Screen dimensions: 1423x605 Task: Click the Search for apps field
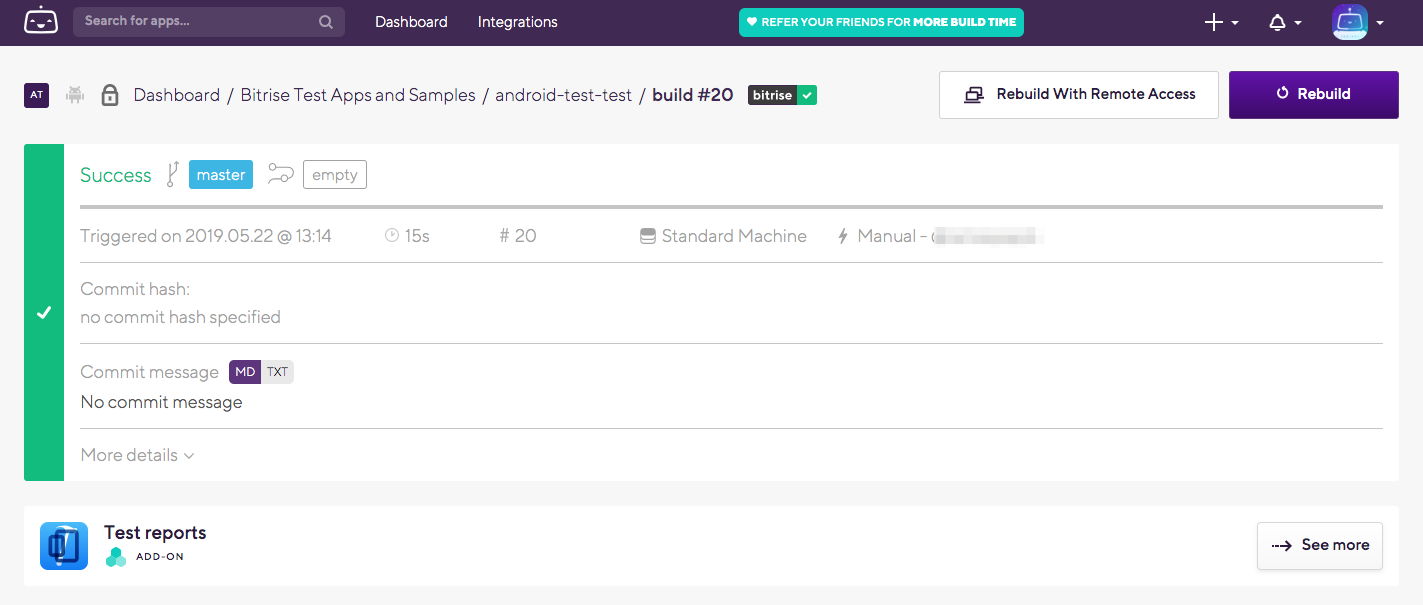click(x=208, y=22)
